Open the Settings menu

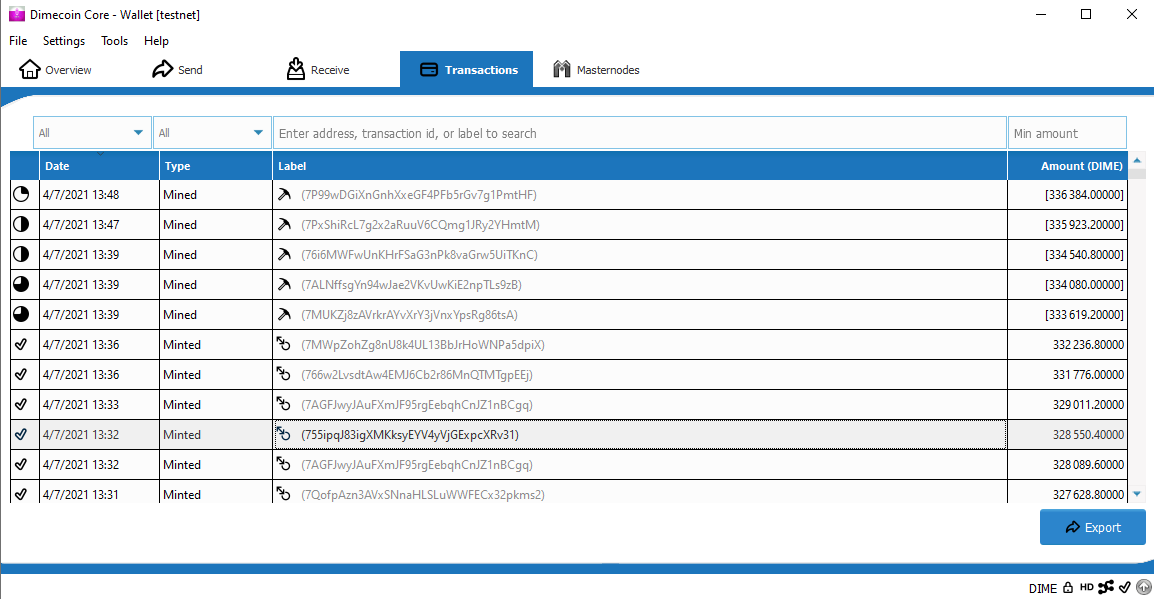point(63,40)
